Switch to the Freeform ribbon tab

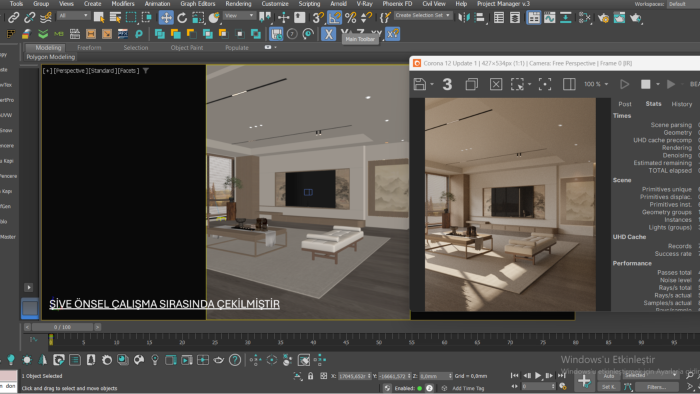[89, 48]
